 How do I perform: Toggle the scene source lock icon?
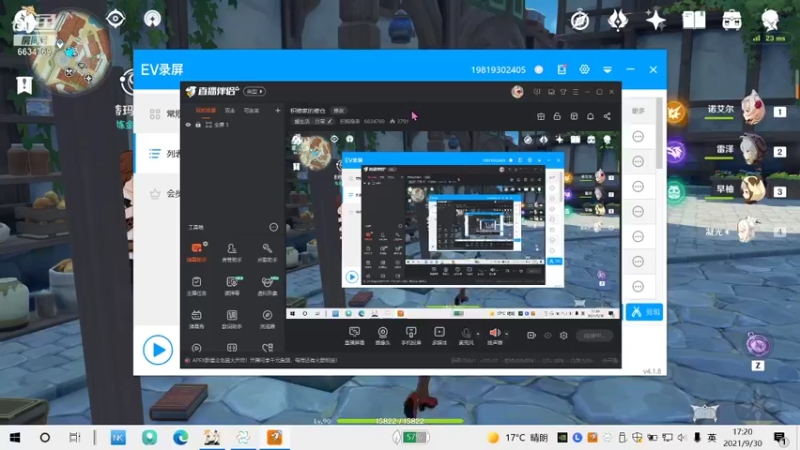tap(198, 124)
